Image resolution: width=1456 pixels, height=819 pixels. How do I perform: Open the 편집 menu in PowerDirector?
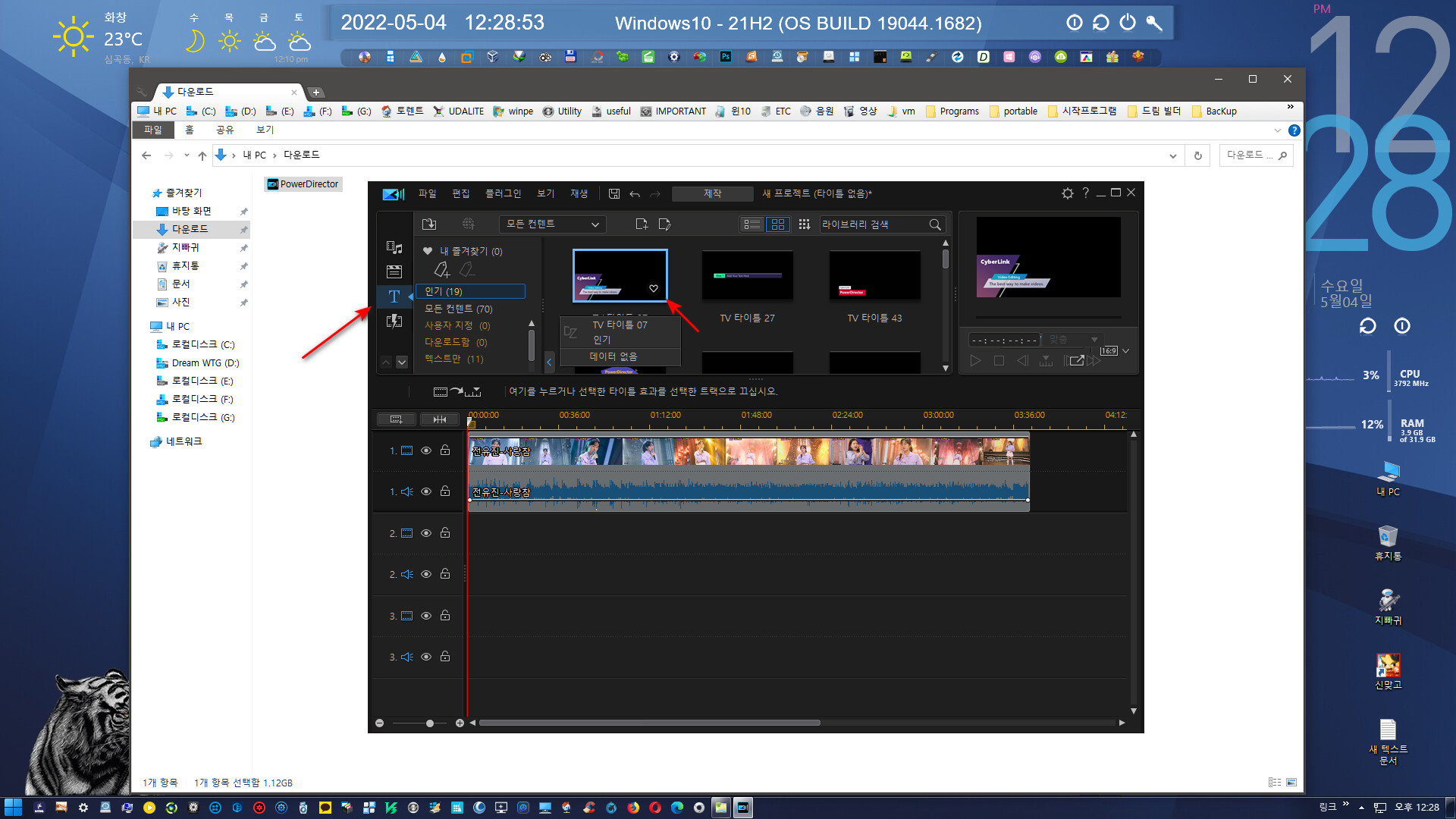[x=461, y=194]
